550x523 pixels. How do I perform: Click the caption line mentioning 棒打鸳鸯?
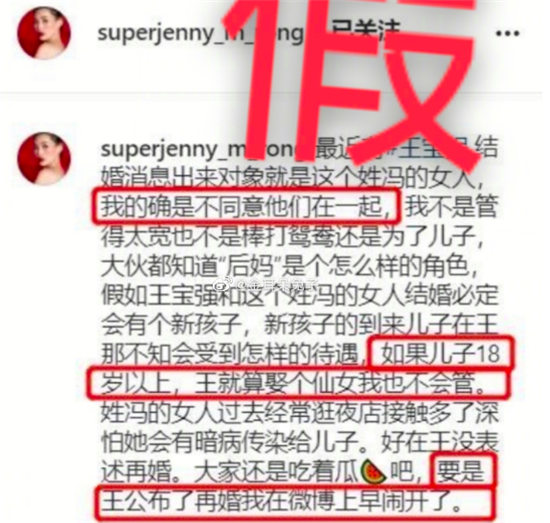tap(293, 236)
